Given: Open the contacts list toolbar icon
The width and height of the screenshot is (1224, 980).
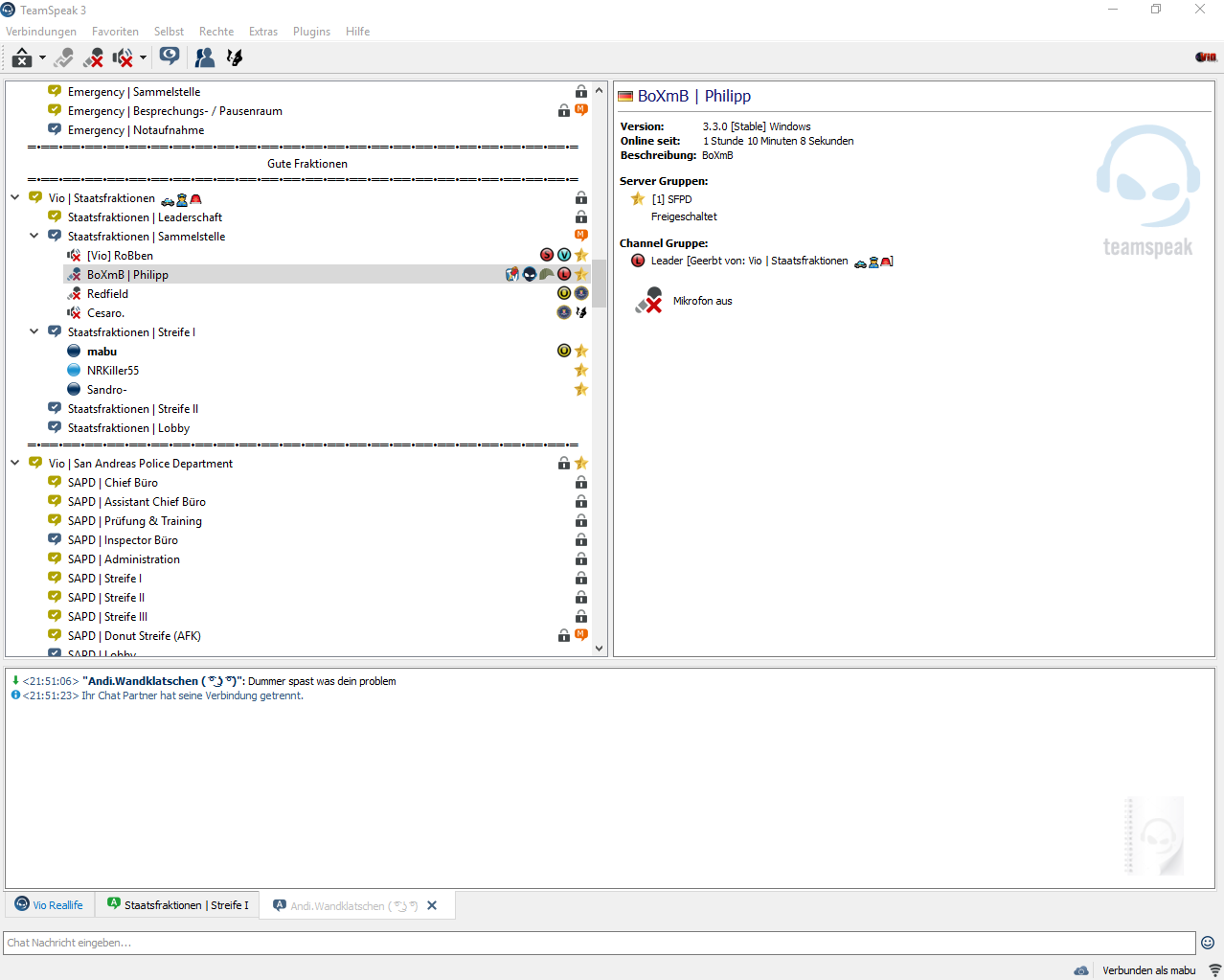Looking at the screenshot, I should [205, 58].
